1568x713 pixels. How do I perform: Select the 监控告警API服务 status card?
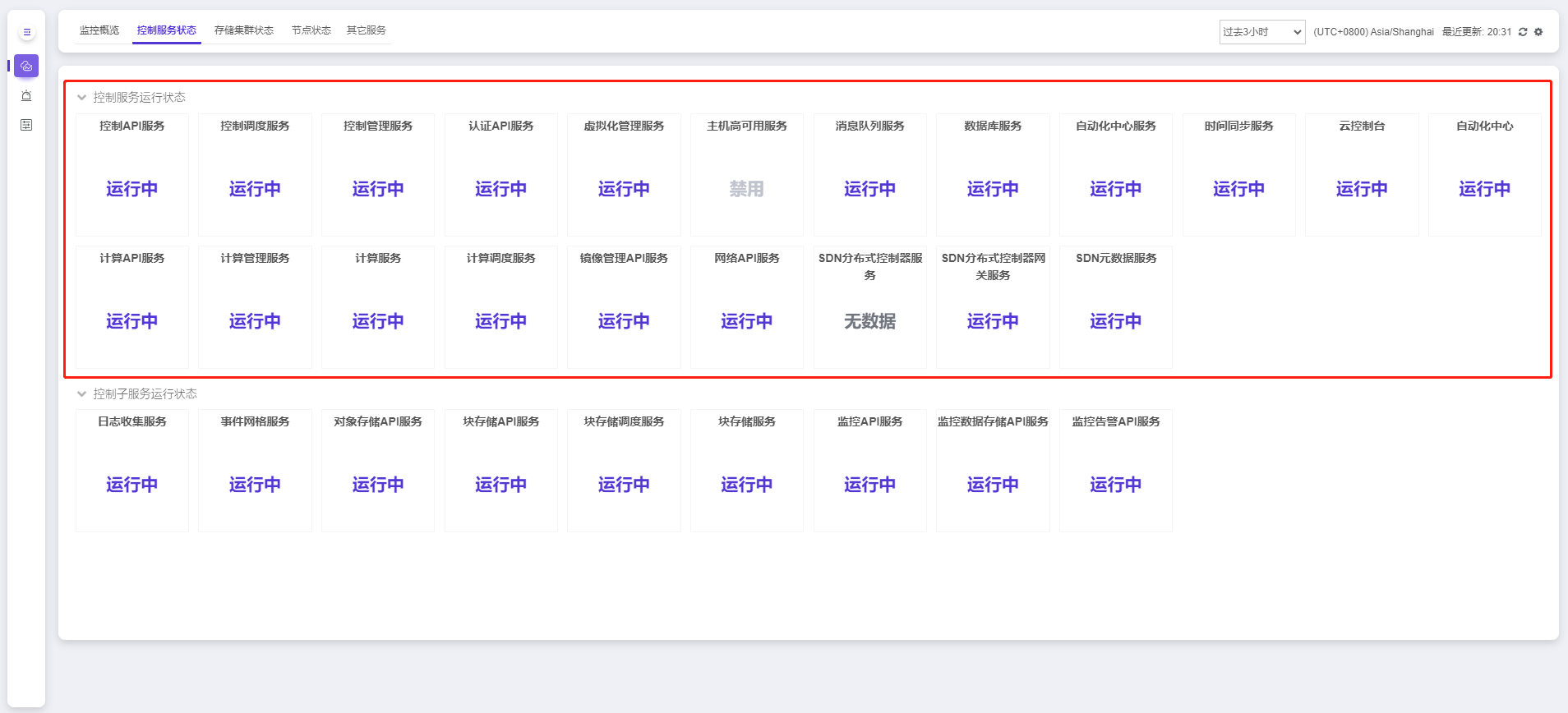(1115, 471)
